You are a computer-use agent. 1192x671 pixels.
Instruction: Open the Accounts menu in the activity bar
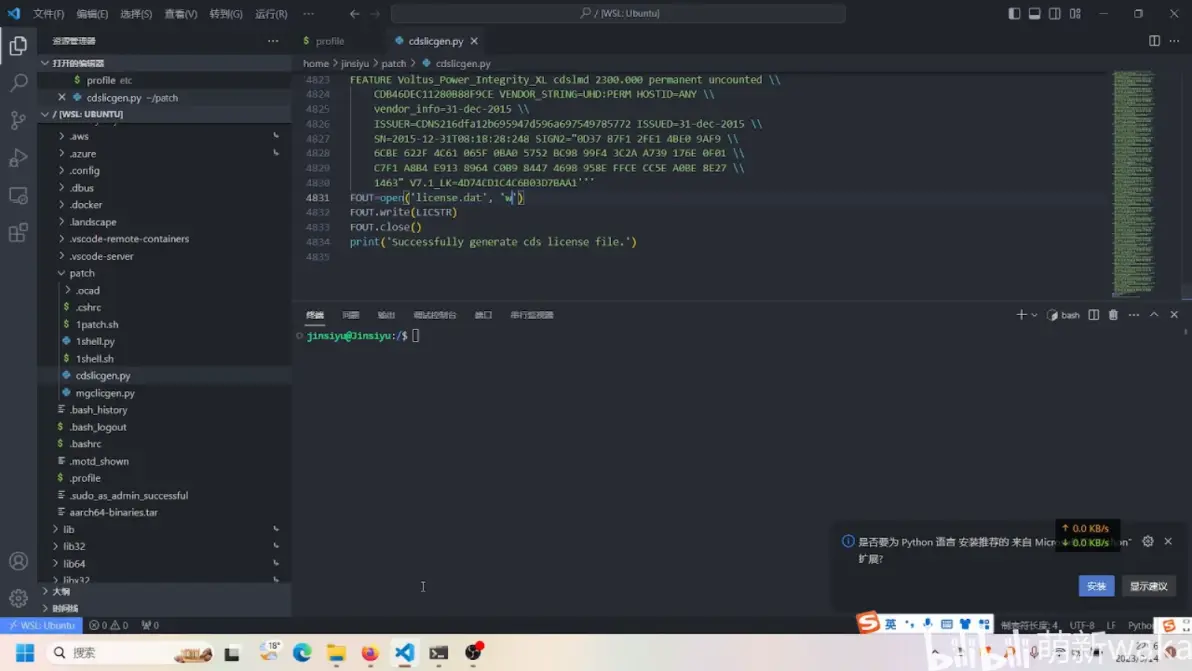tap(18, 562)
